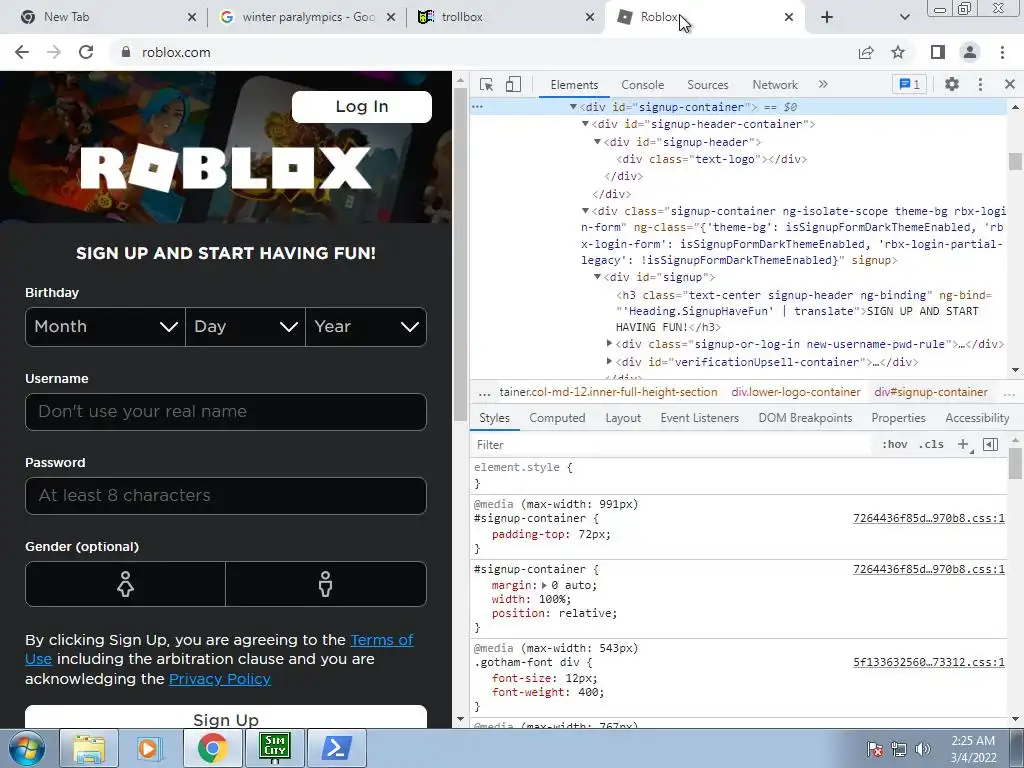The height and width of the screenshot is (768, 1024).
Task: Click the Sign Up button
Action: [226, 716]
